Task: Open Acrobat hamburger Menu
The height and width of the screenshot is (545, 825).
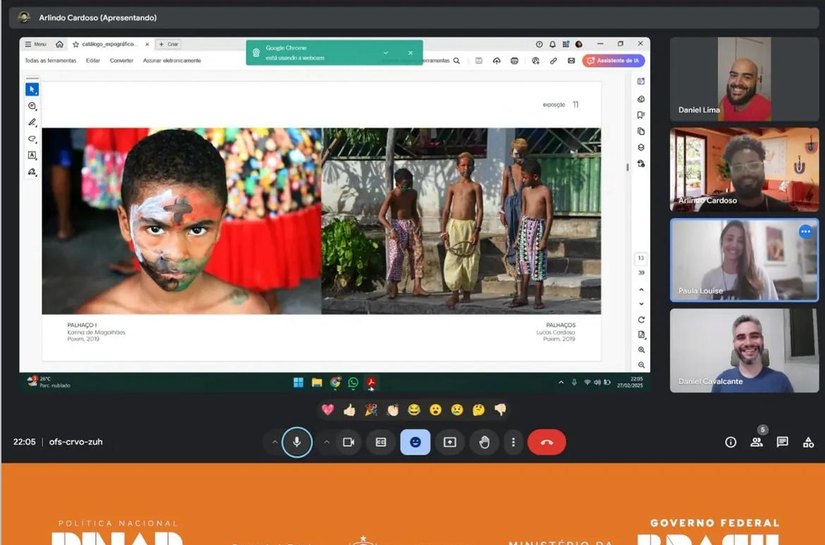Action: pyautogui.click(x=36, y=44)
